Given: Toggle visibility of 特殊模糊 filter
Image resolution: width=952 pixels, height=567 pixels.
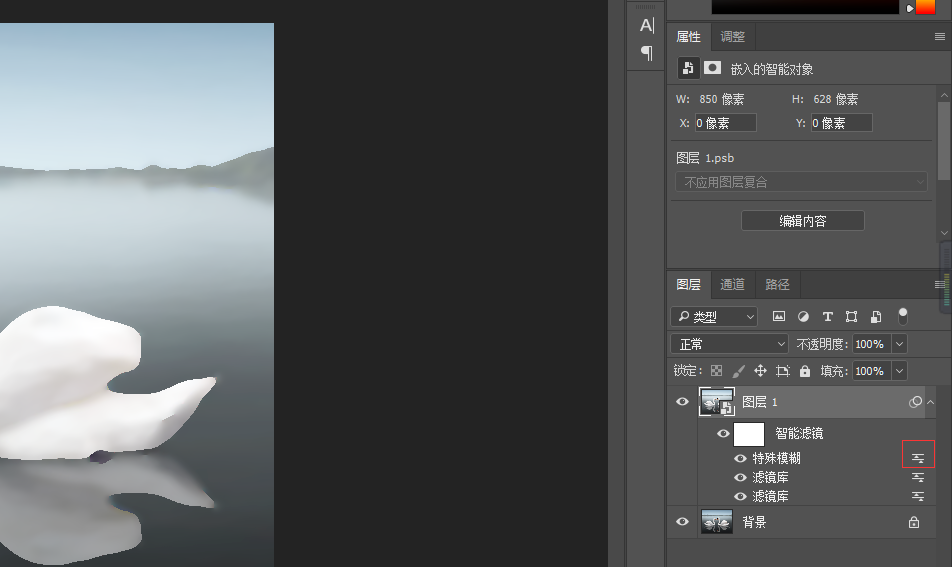Looking at the screenshot, I should (x=740, y=458).
